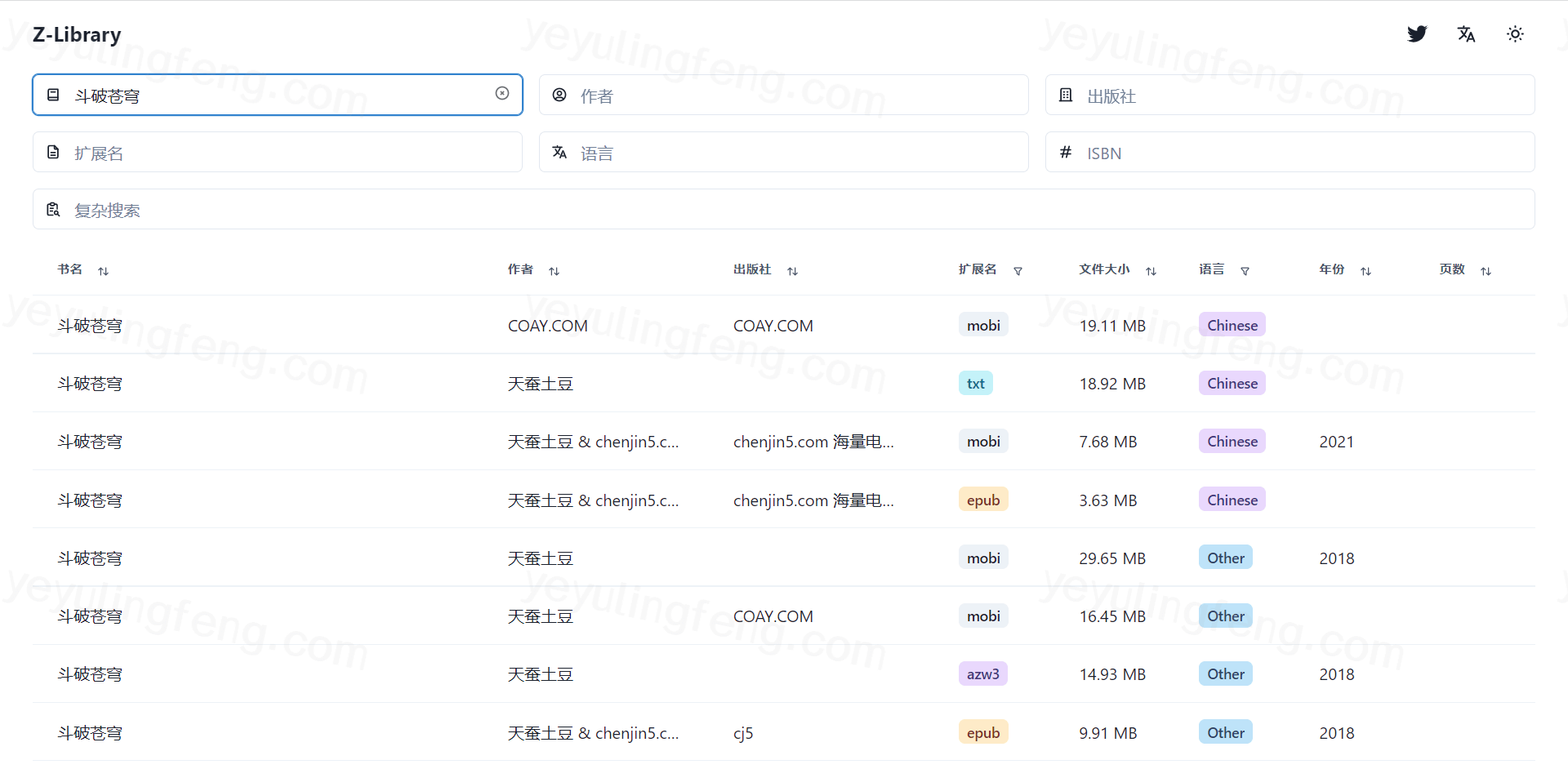1568x769 pixels.
Task: Click the ISBN hash symbol icon
Action: click(x=1066, y=152)
